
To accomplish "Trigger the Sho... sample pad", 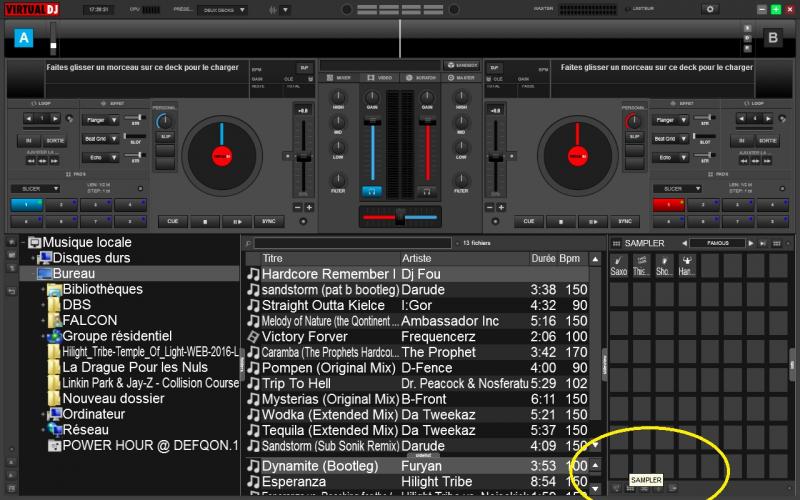I will pos(664,266).
